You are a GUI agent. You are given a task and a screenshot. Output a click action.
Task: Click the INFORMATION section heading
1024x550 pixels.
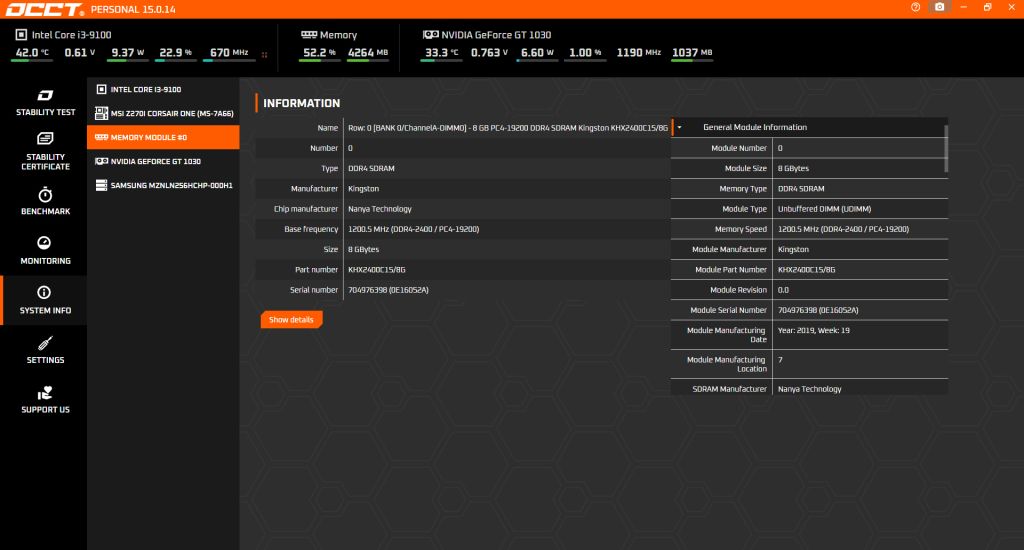[x=301, y=103]
